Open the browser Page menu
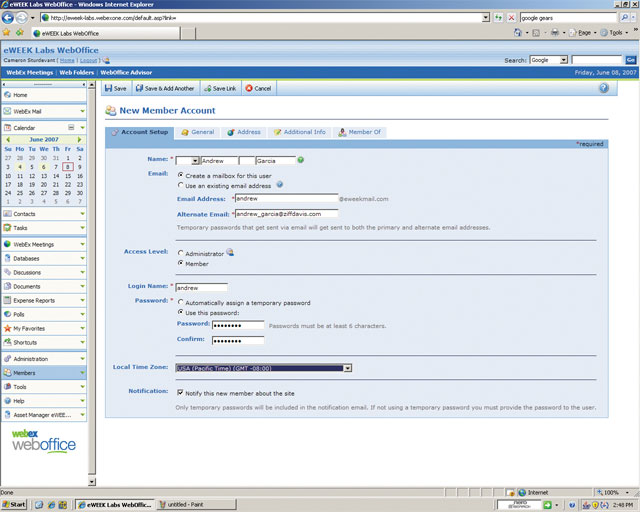This screenshot has width=640, height=512. tap(583, 33)
